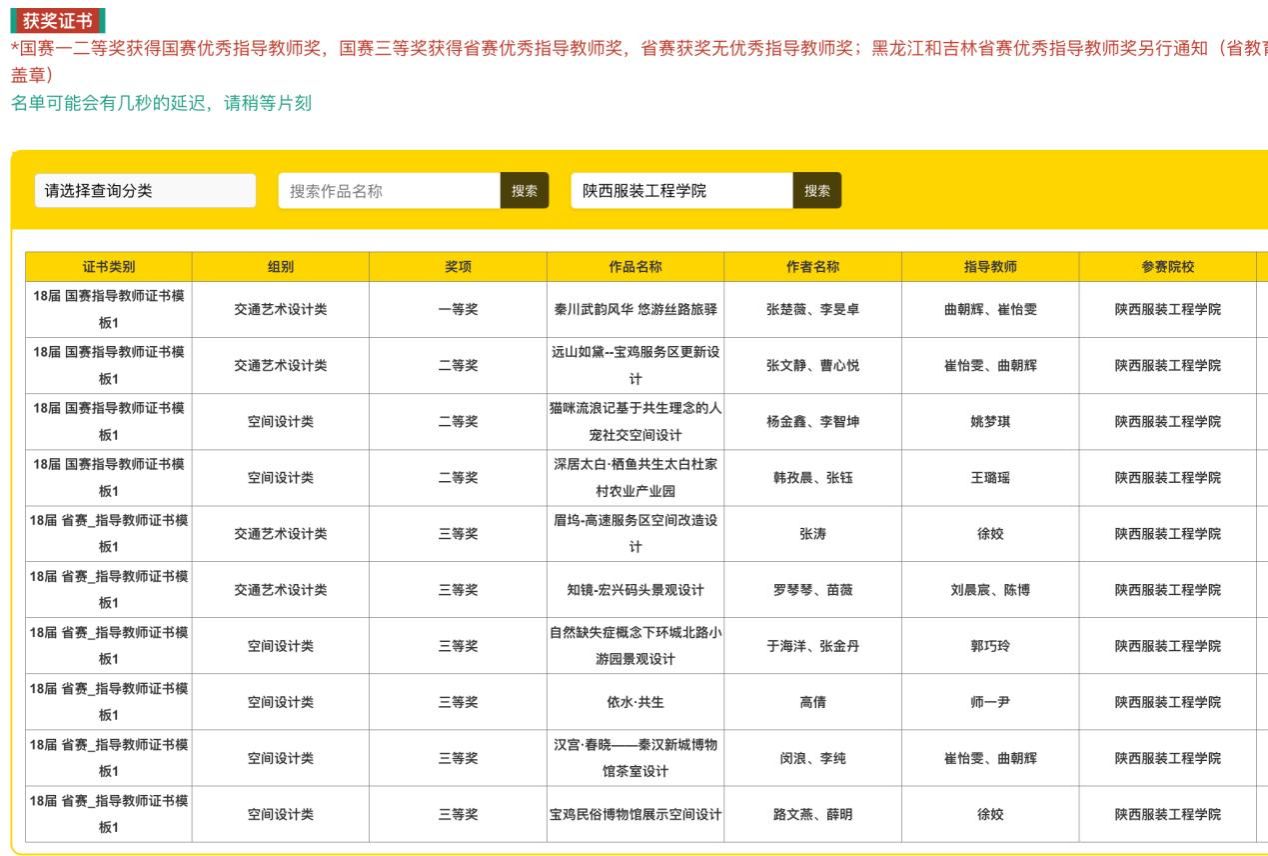1268x856 pixels.
Task: Click the 作者名称 column header
Action: [812, 267]
